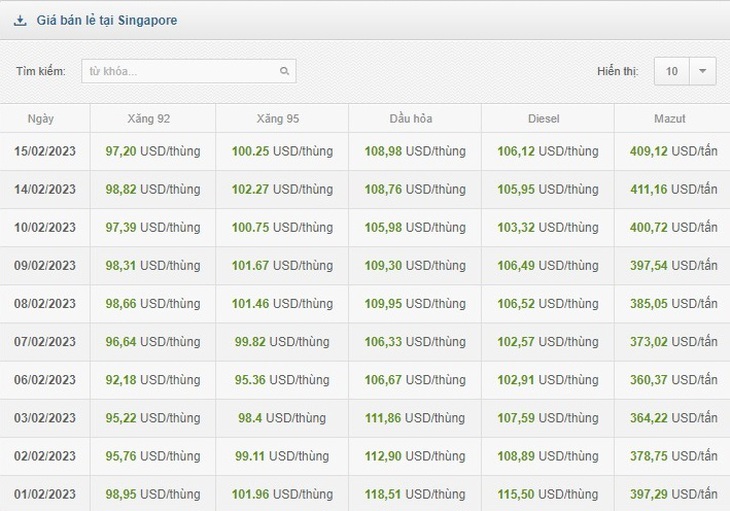Sort by the Diesel column header
This screenshot has width=730, height=511.
click(543, 119)
